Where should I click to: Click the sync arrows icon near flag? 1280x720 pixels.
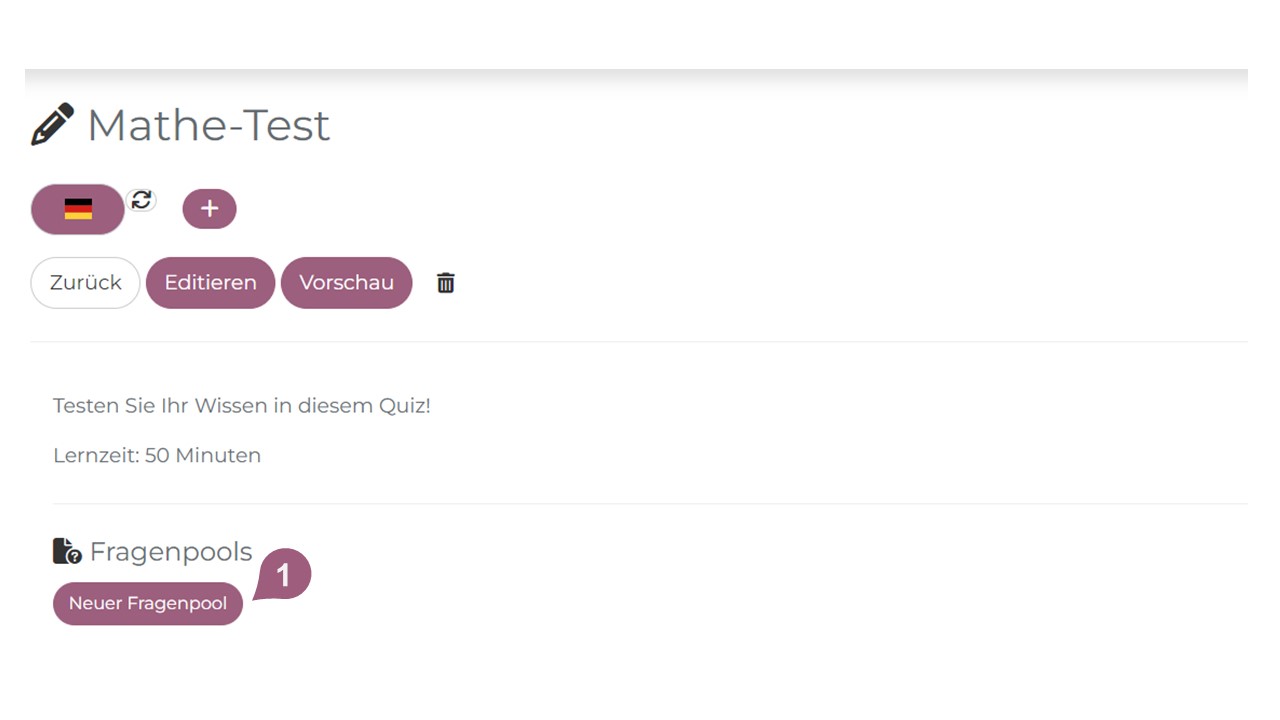click(142, 200)
